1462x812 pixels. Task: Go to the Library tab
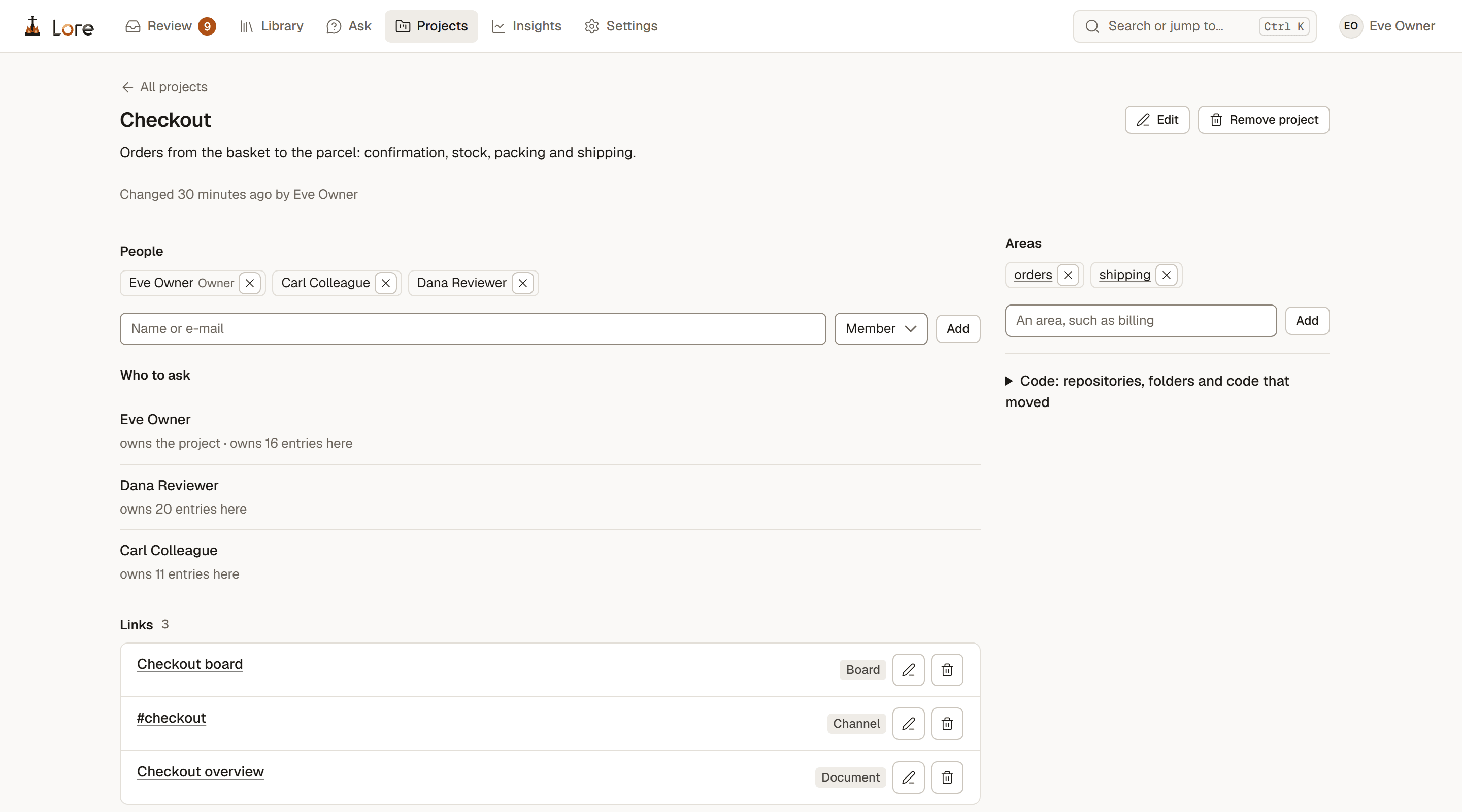[x=271, y=26]
